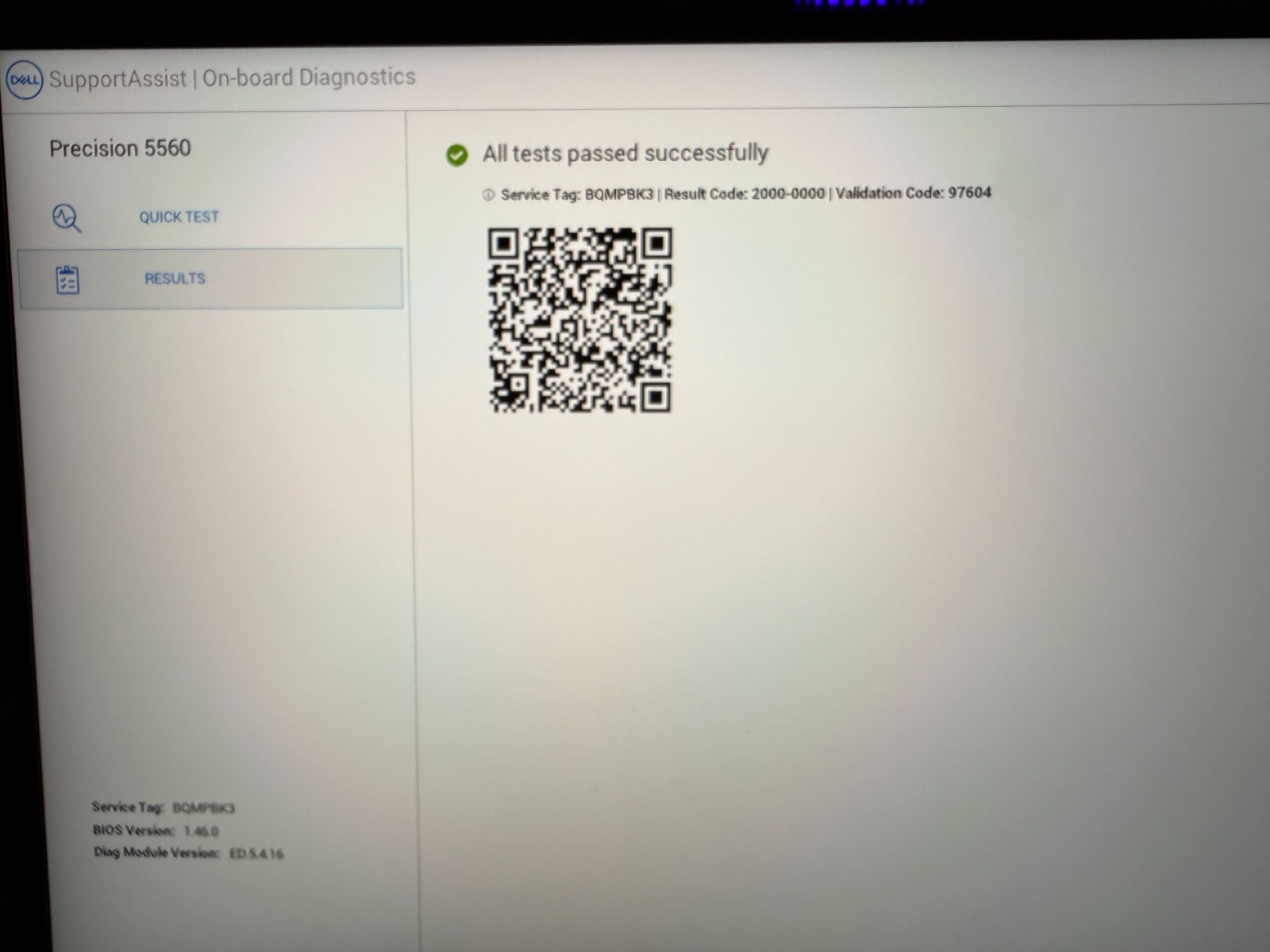Click the 'Service Tag: BQMPBK3' text beside info icon

[577, 195]
